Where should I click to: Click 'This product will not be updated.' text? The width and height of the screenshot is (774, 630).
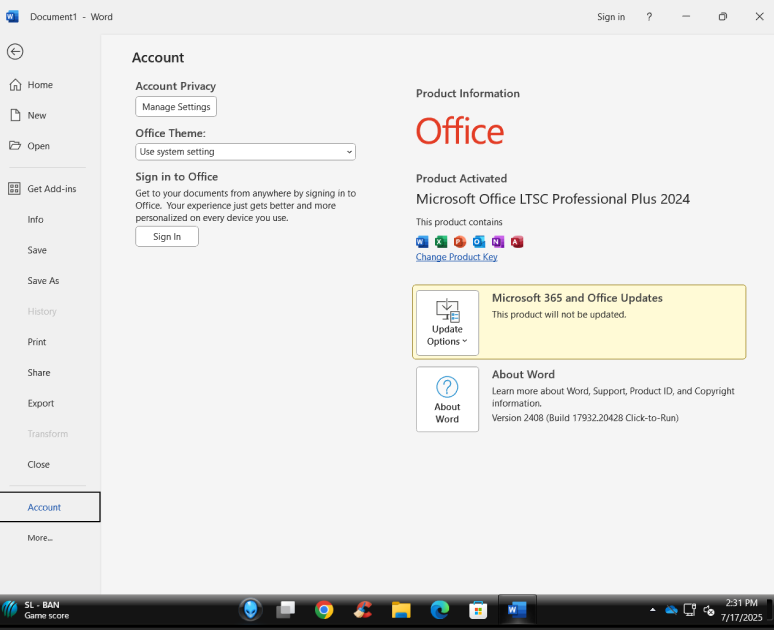click(x=559, y=315)
